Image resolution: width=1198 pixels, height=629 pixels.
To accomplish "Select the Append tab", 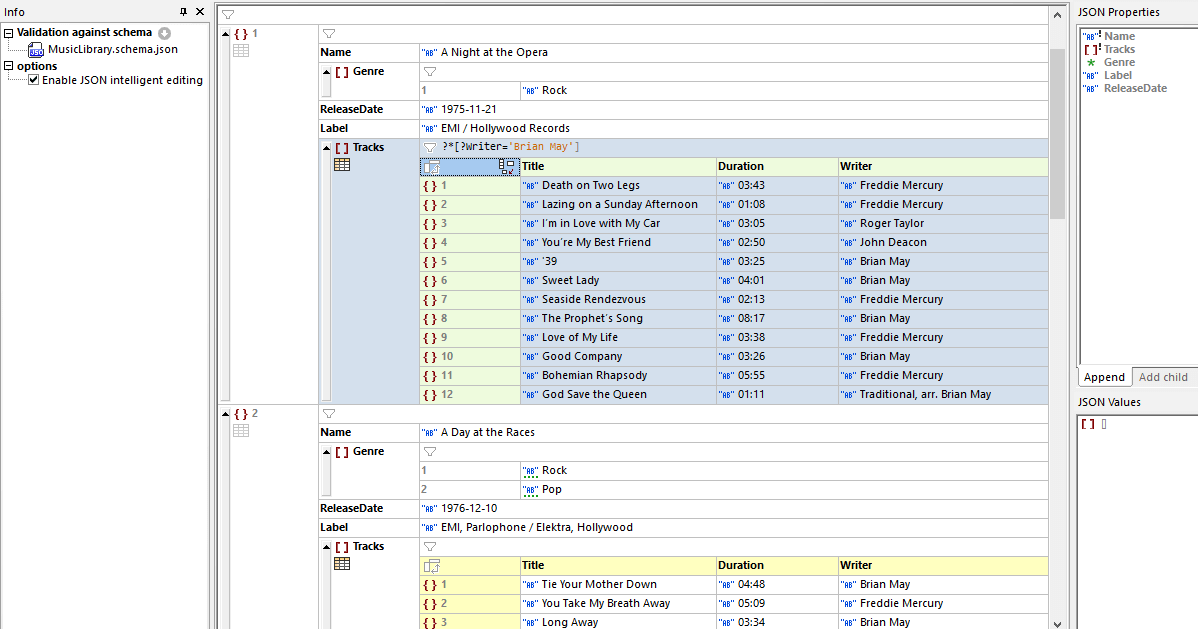I will 1104,377.
